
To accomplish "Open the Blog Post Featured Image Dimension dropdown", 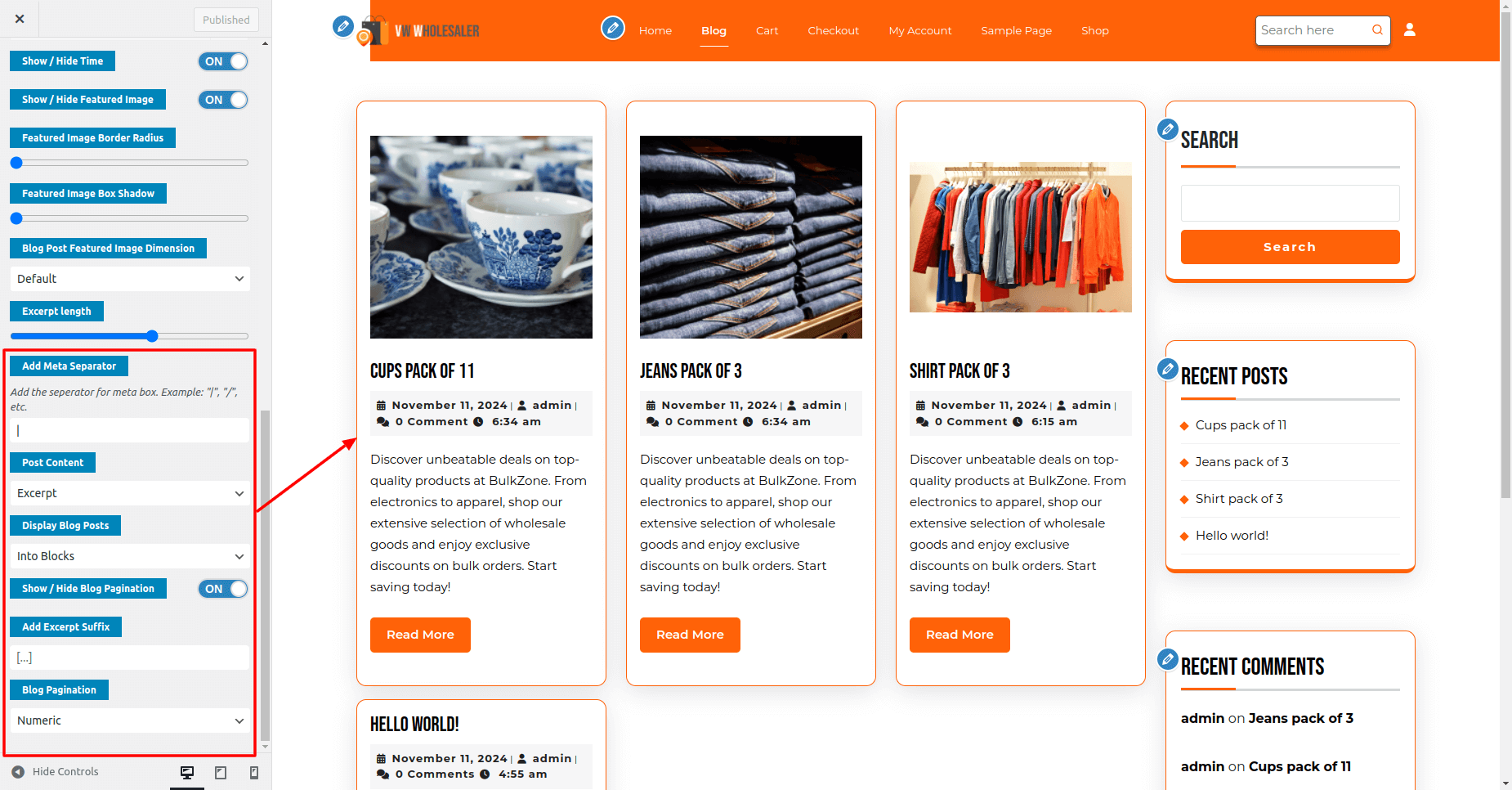I will (130, 279).
